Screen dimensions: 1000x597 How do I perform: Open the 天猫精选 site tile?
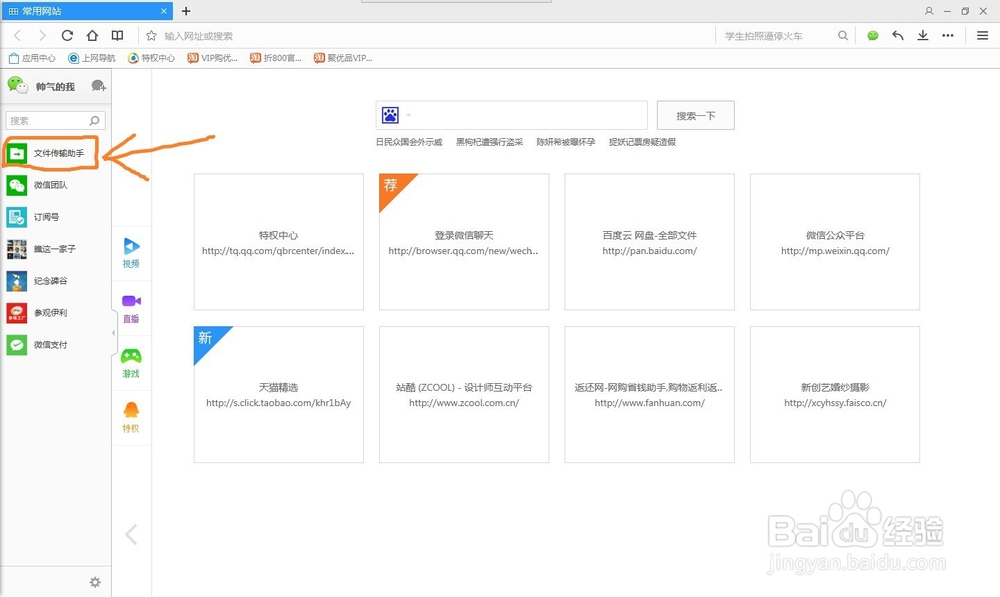279,394
